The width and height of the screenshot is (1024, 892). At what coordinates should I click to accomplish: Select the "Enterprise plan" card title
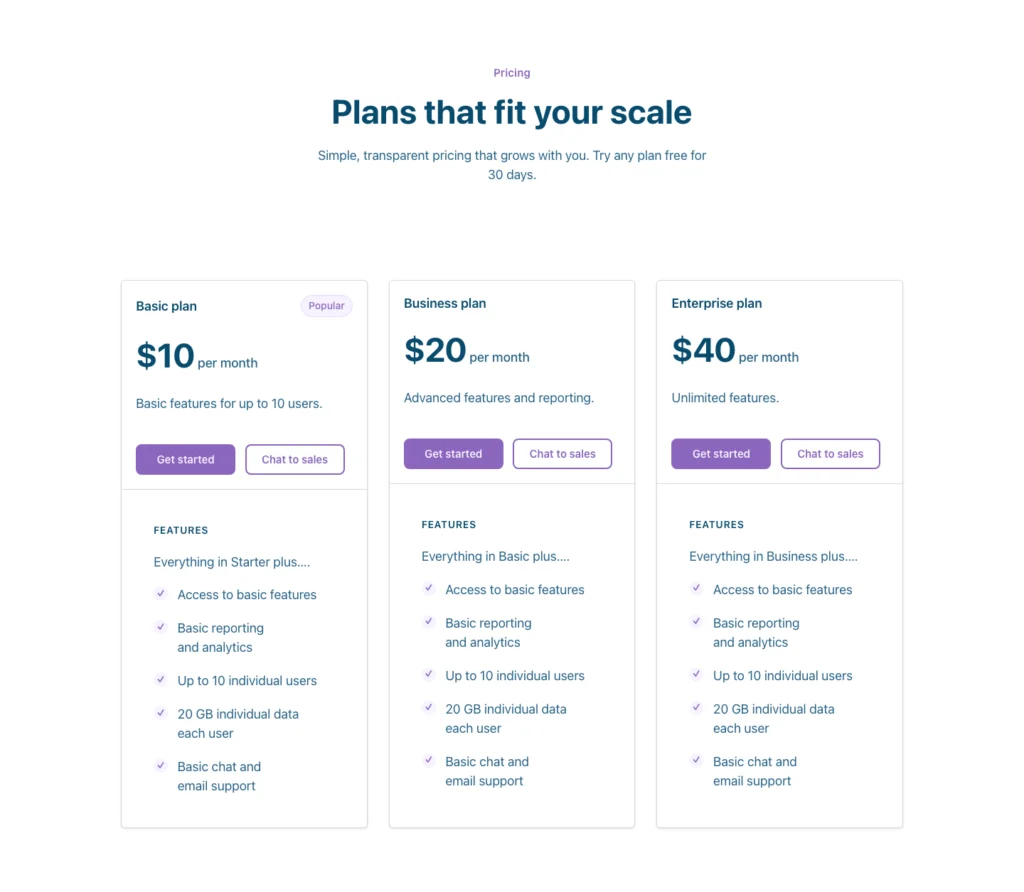click(716, 303)
